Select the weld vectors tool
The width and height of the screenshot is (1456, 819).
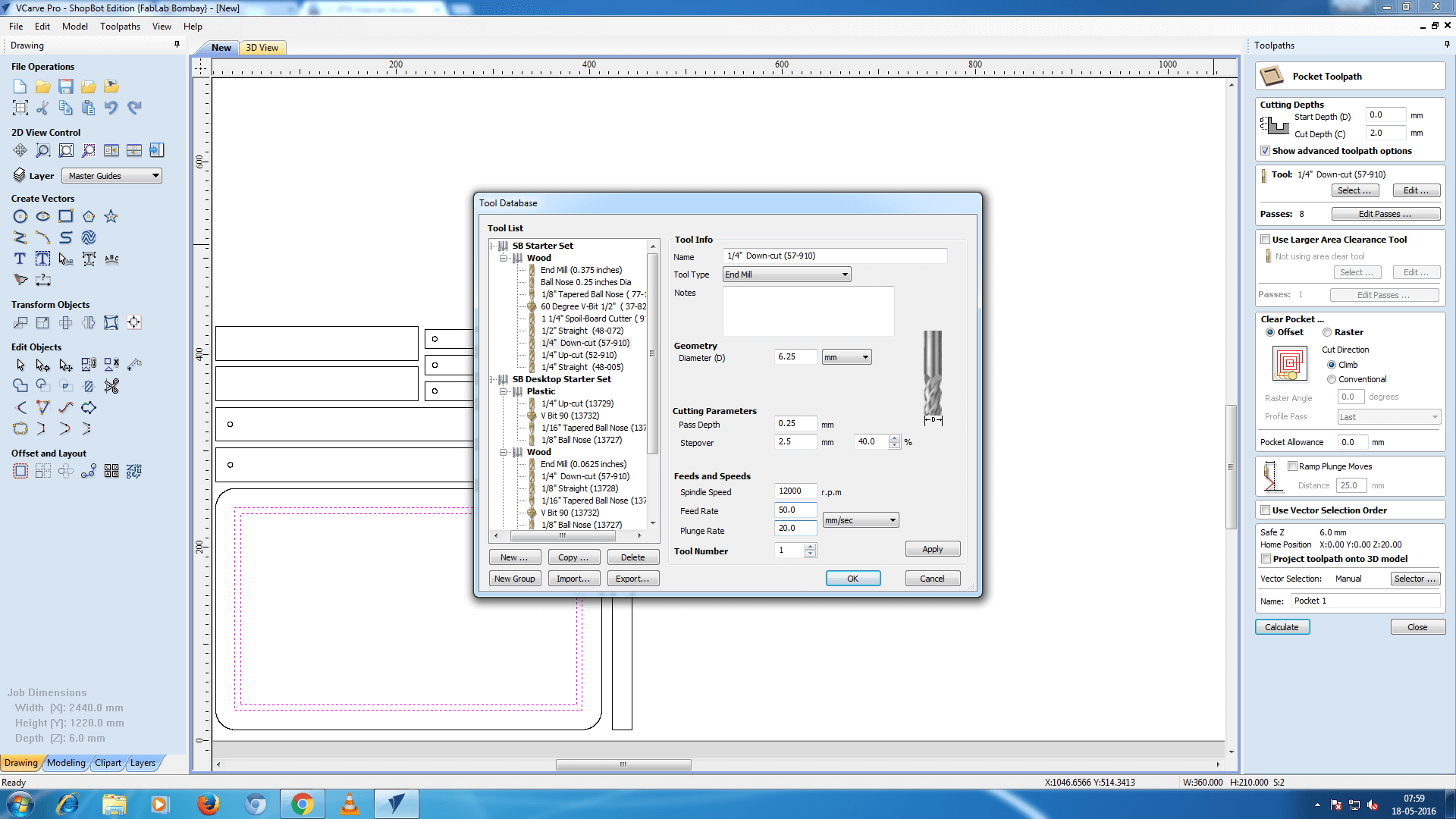[20, 387]
